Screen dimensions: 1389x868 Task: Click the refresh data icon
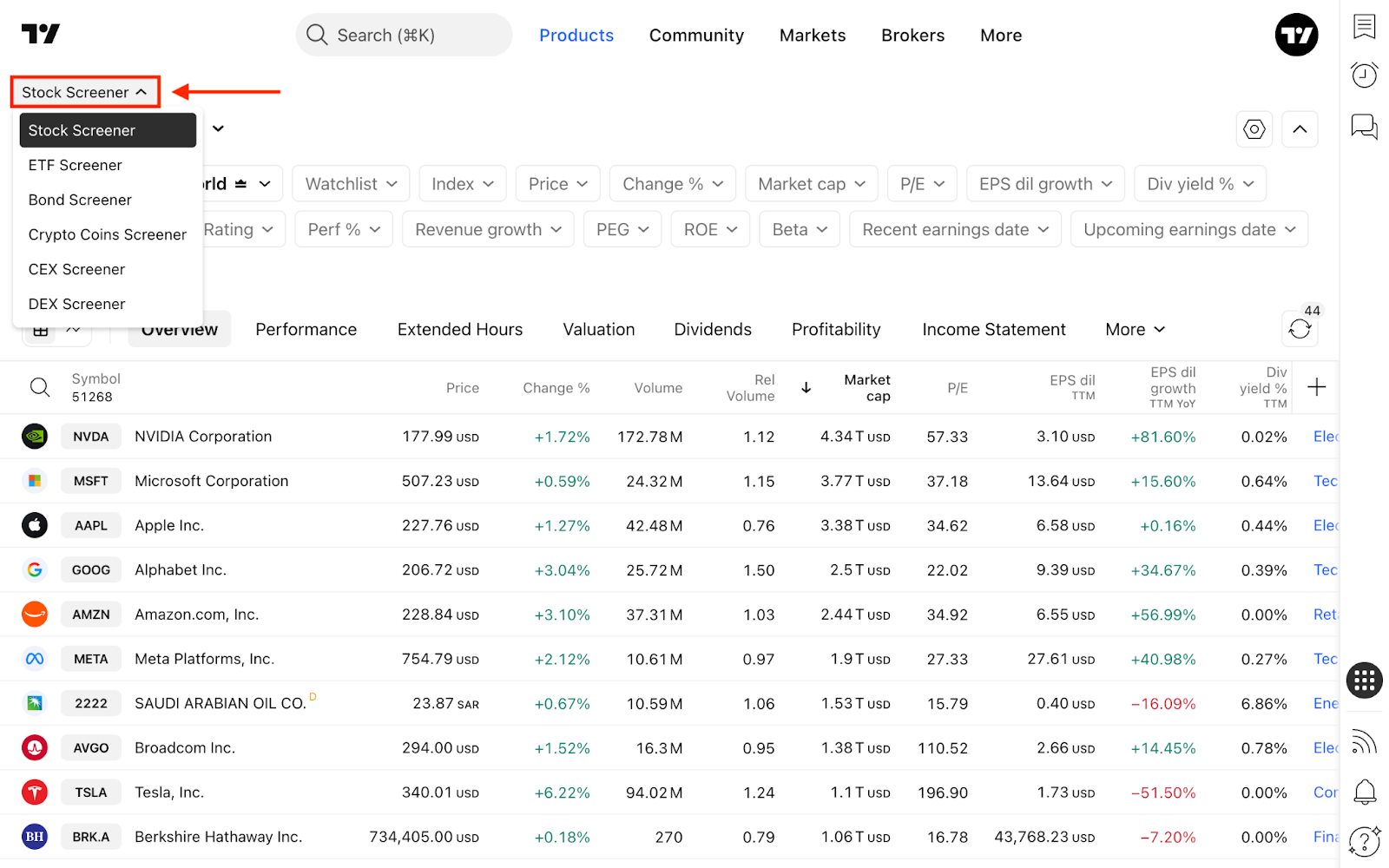[x=1300, y=329]
